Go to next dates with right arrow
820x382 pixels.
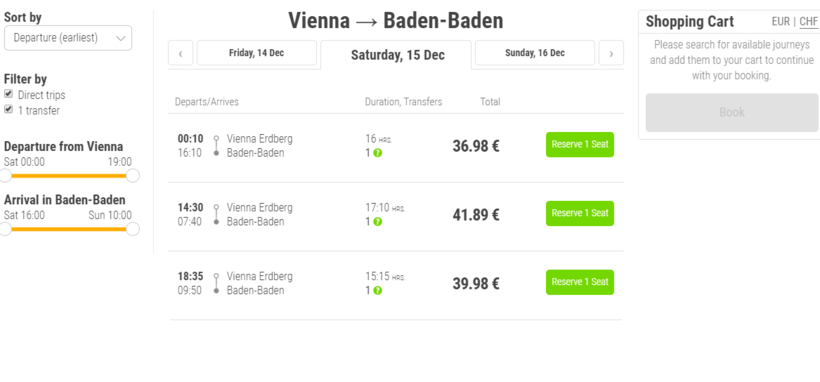point(611,53)
